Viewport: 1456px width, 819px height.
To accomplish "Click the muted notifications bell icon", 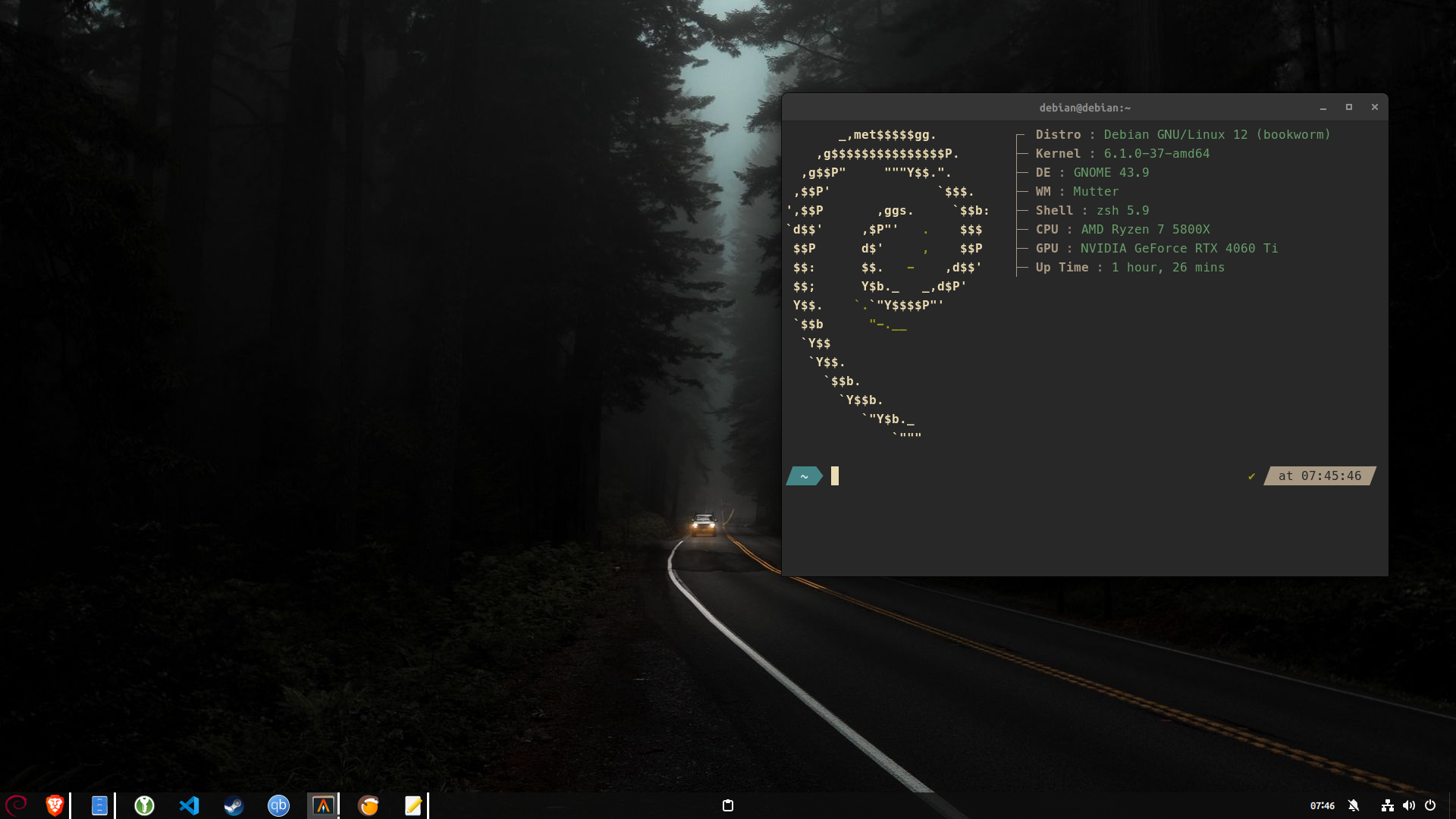I will click(x=1354, y=805).
